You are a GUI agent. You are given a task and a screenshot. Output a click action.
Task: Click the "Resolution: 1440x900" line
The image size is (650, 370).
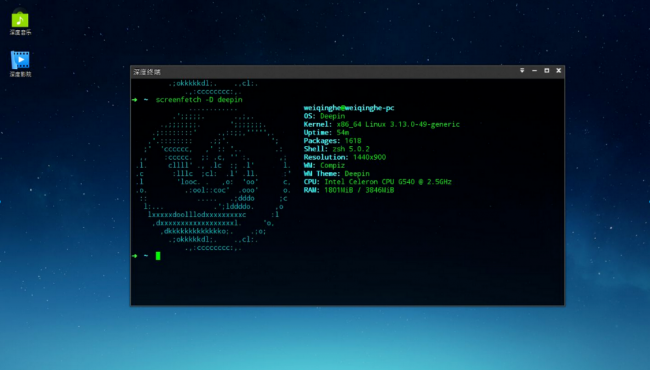pyautogui.click(x=344, y=157)
